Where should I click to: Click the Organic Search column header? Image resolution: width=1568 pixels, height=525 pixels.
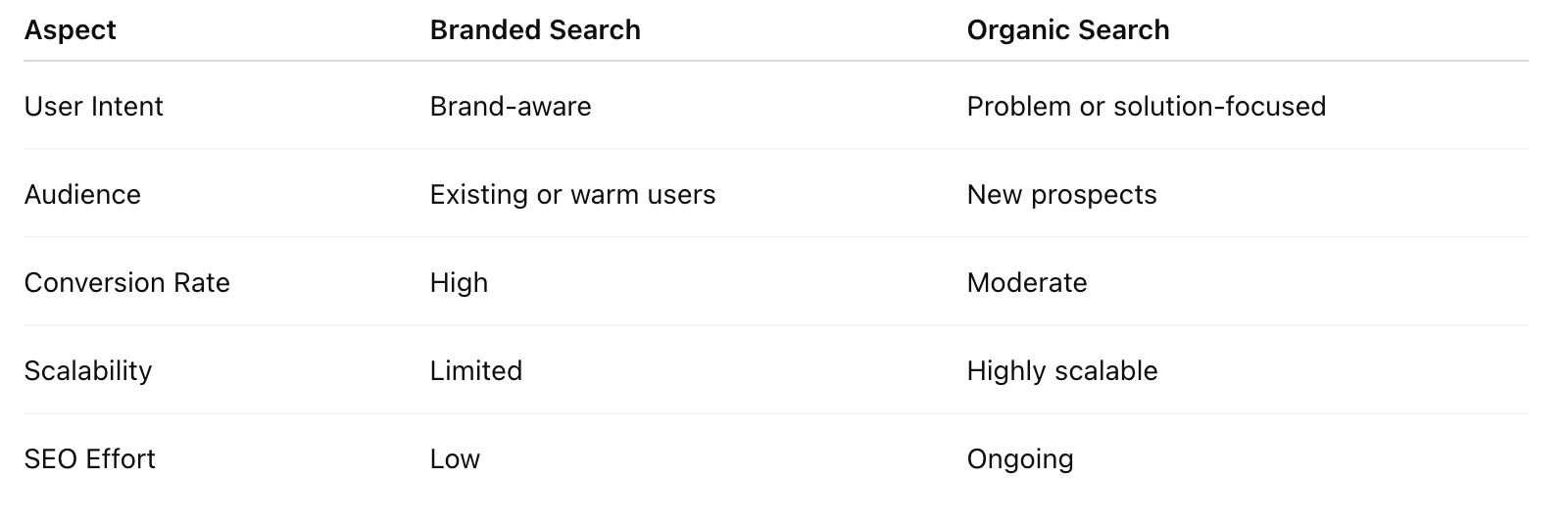pos(1067,30)
